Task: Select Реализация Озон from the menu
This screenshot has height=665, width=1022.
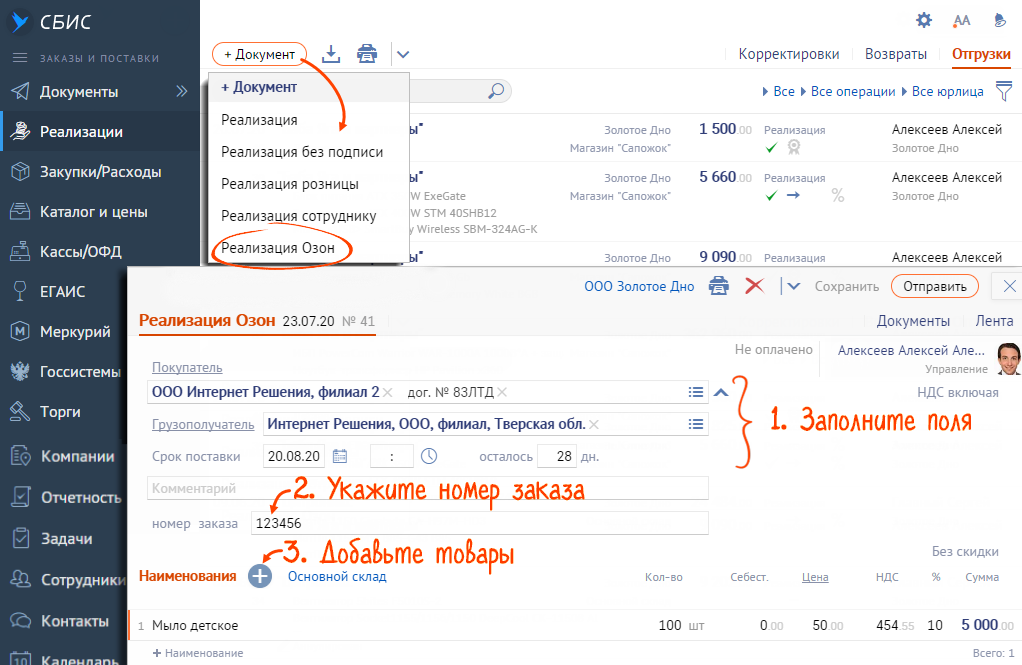Action: (x=285, y=247)
